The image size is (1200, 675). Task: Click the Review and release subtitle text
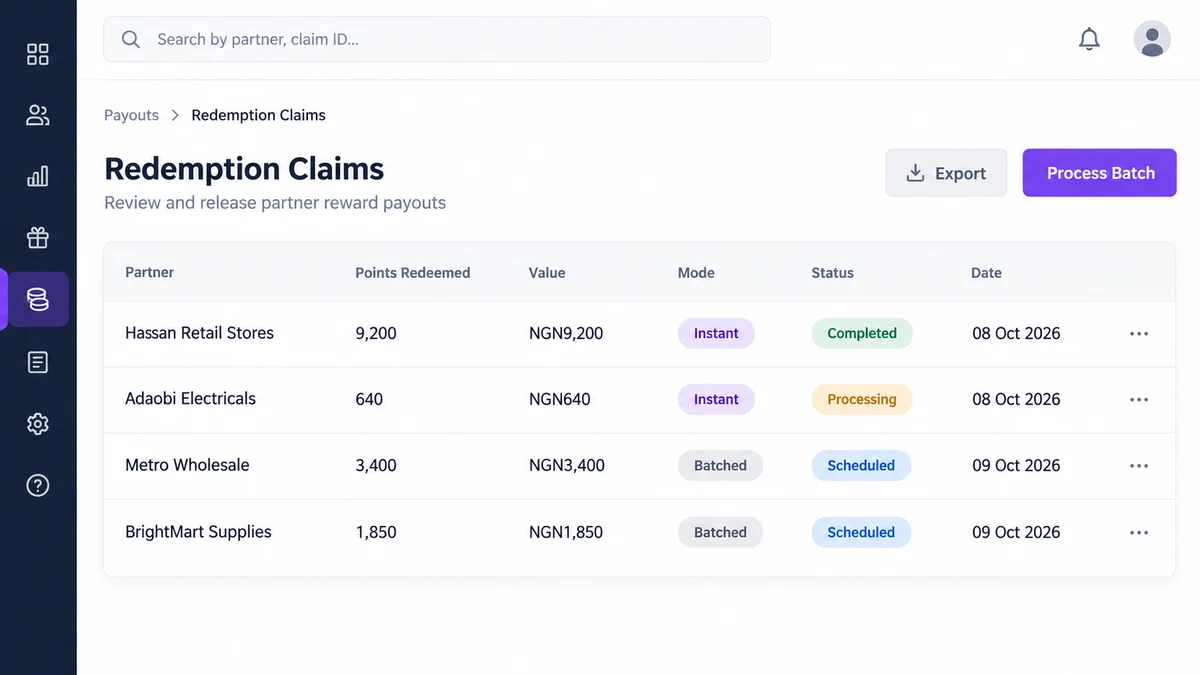tap(275, 203)
